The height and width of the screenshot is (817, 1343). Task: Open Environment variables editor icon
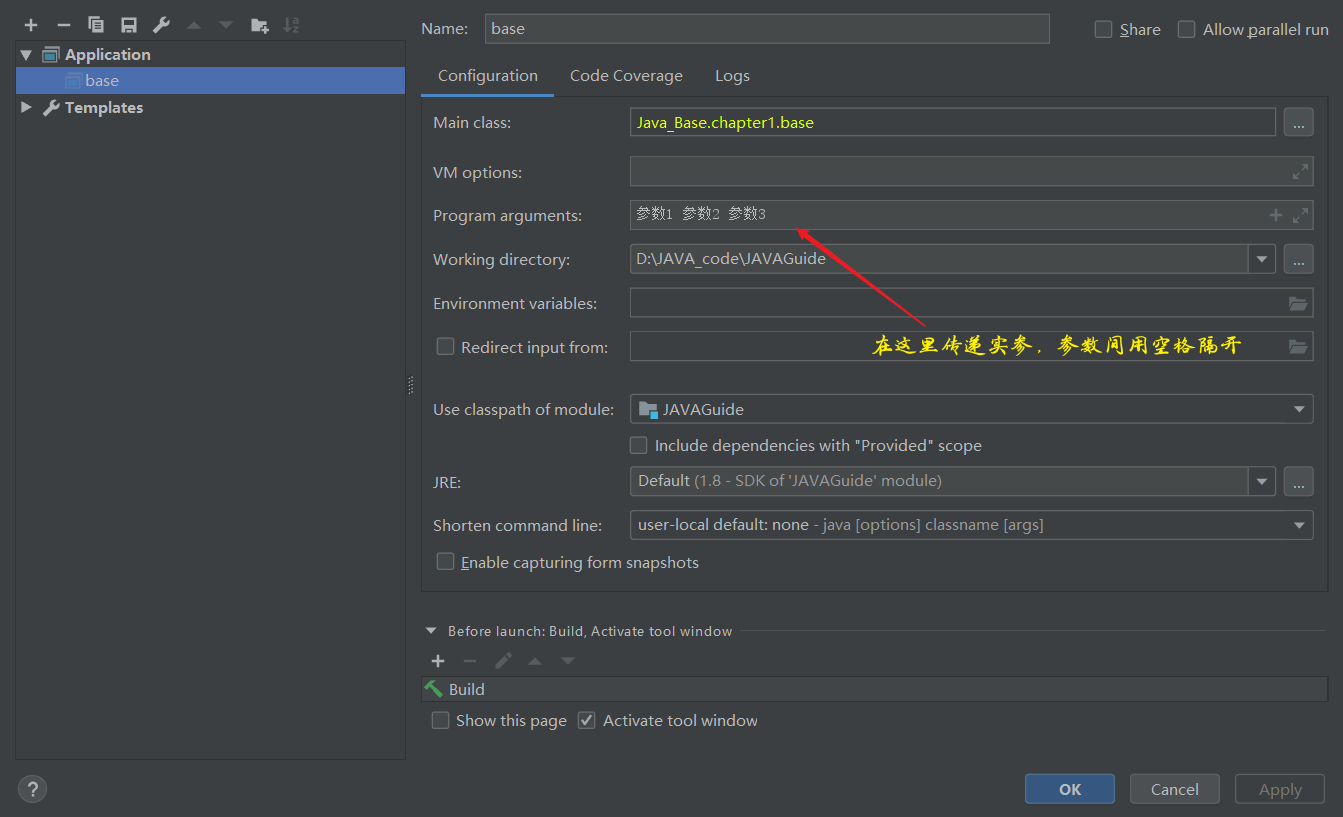pyautogui.click(x=1298, y=303)
